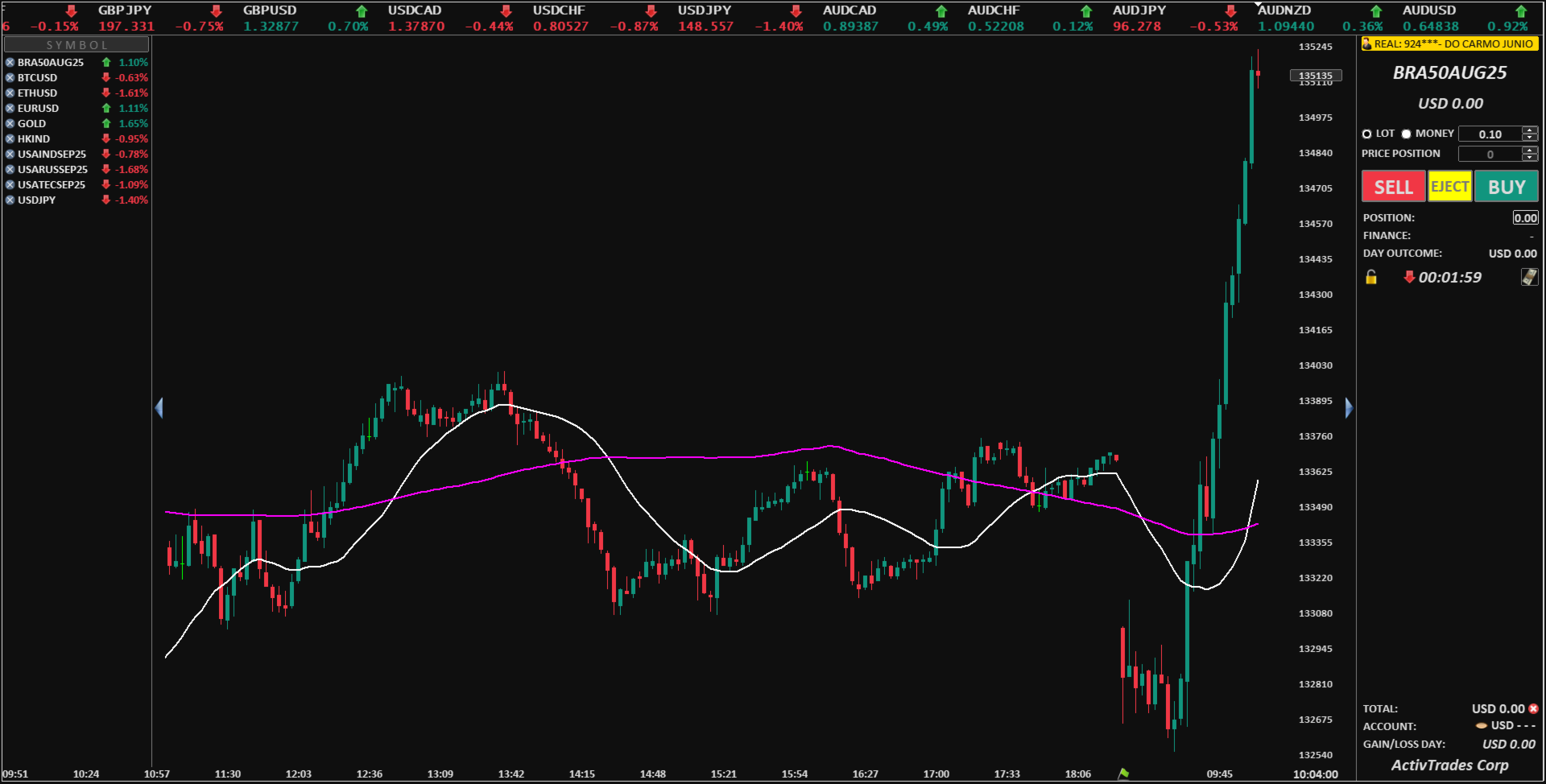Decrease PRICE POSITION with down stepper
This screenshot has height=784, width=1546.
(x=1530, y=158)
